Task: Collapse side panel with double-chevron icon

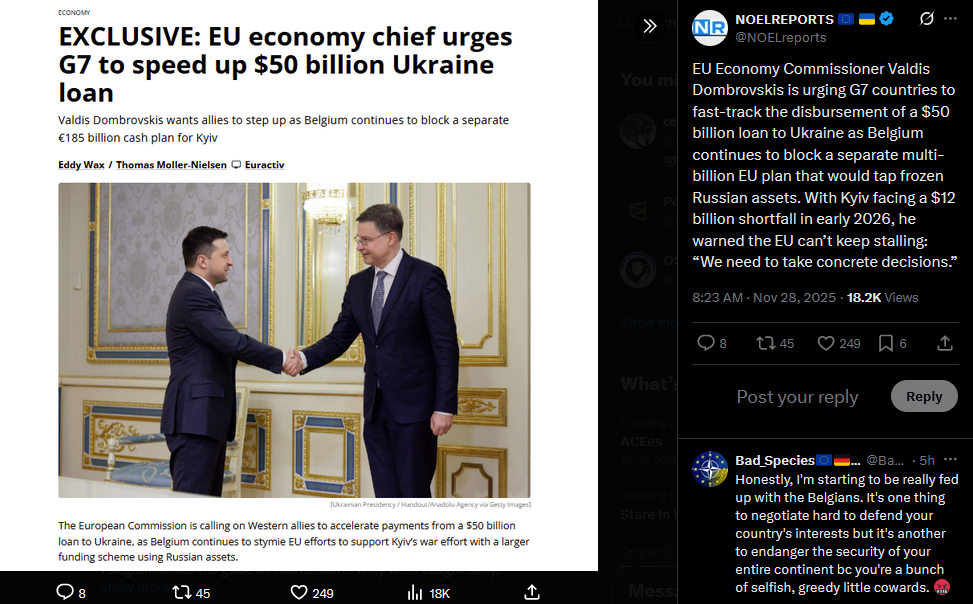Action: (650, 25)
